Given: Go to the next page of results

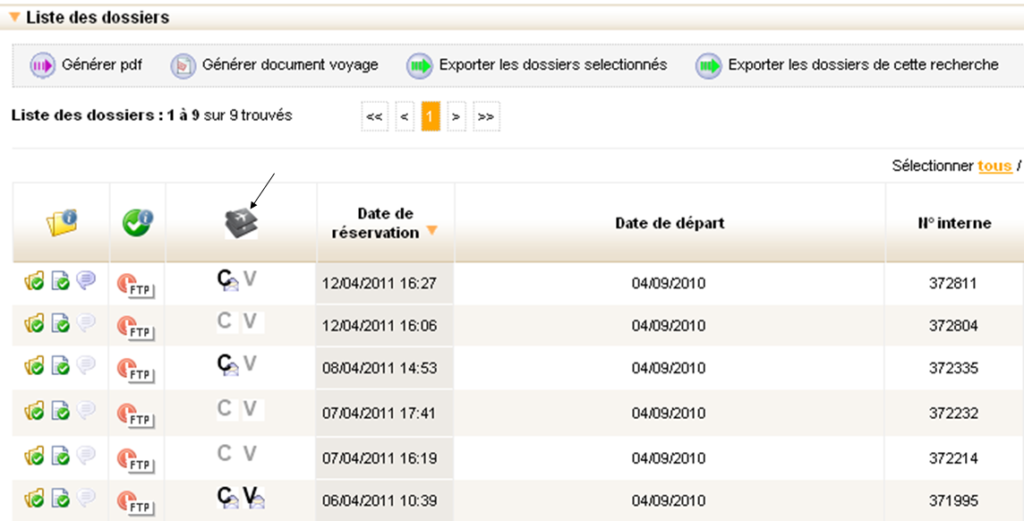Looking at the screenshot, I should click(x=455, y=117).
